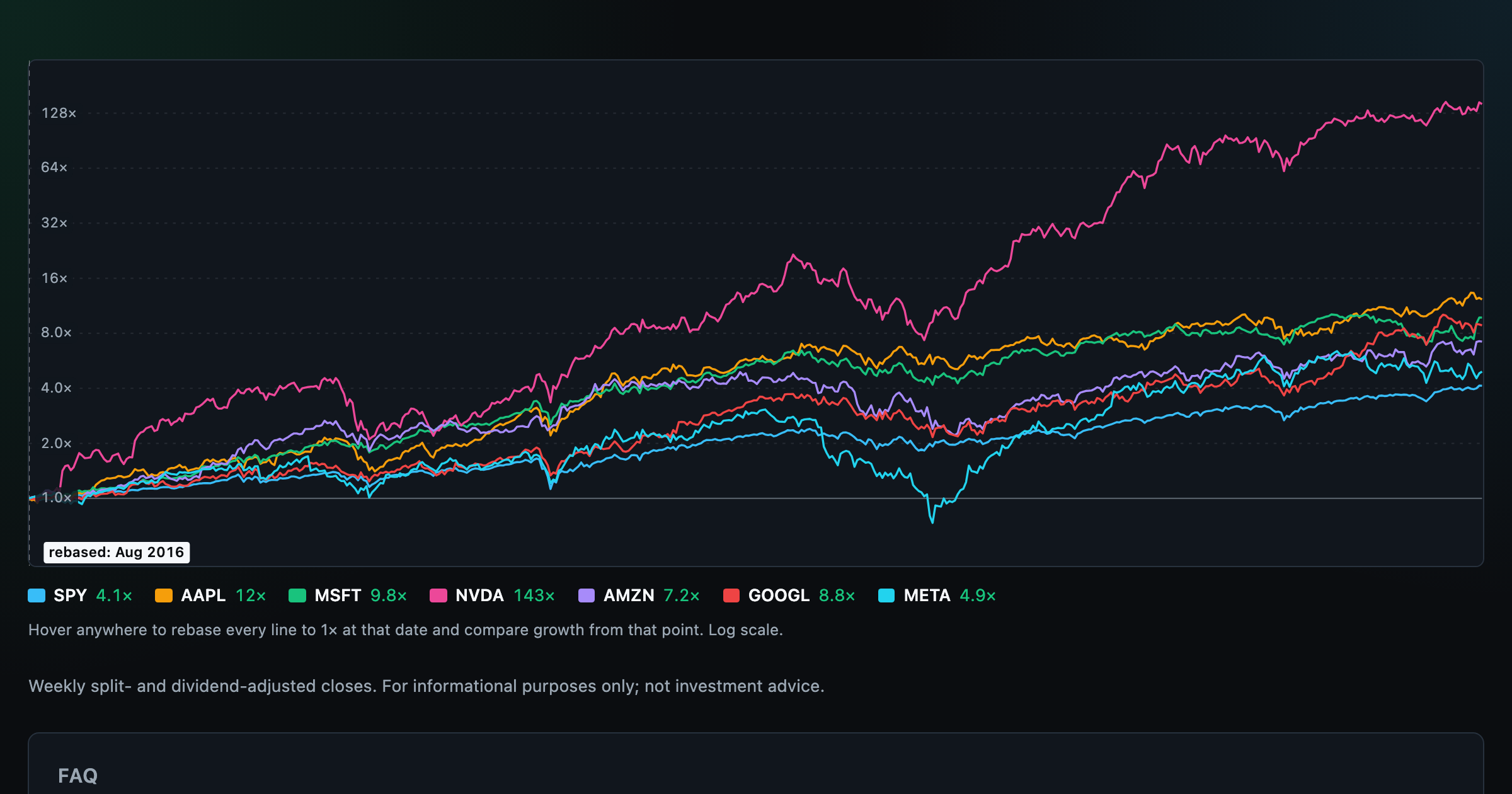Click the AAPL 12× growth value
This screenshot has width=1512, height=794.
(251, 595)
